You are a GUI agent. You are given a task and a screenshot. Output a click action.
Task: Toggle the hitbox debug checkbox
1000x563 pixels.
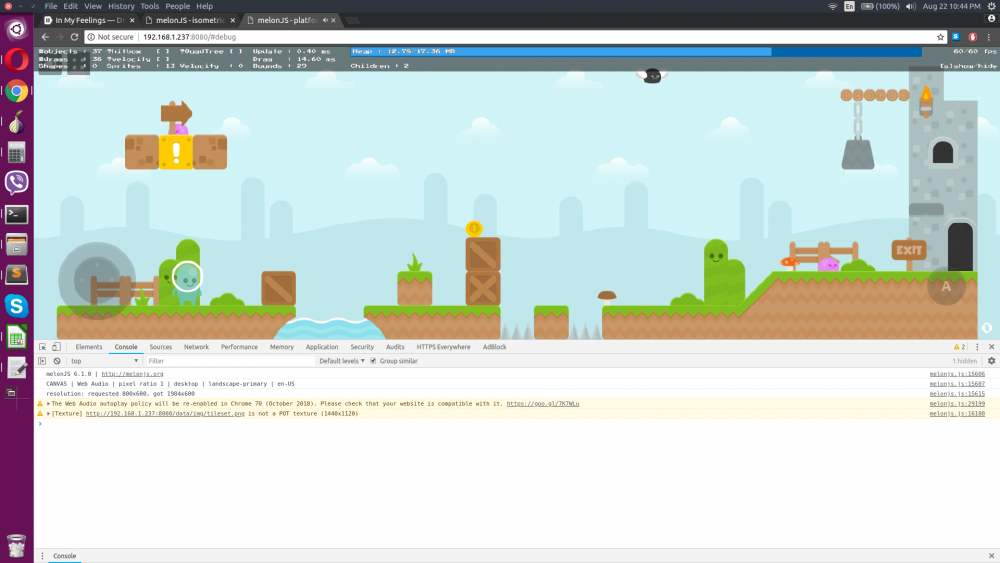(x=163, y=52)
